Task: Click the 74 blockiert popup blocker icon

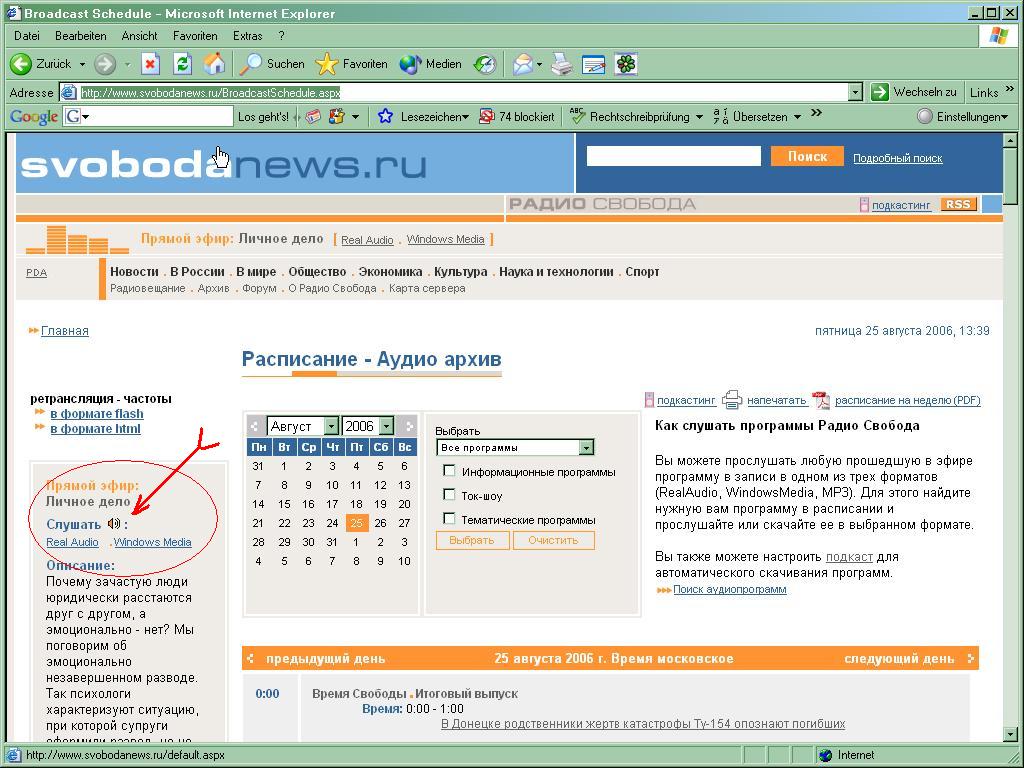Action: (x=487, y=117)
